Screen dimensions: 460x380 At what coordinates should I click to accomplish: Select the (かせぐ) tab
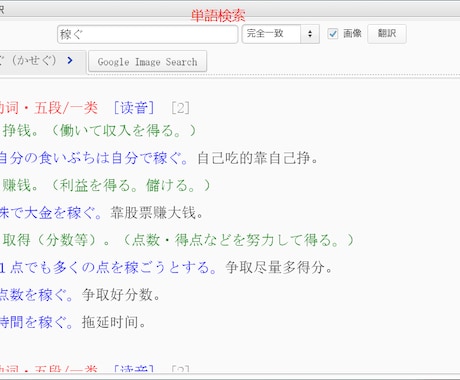click(x=43, y=62)
